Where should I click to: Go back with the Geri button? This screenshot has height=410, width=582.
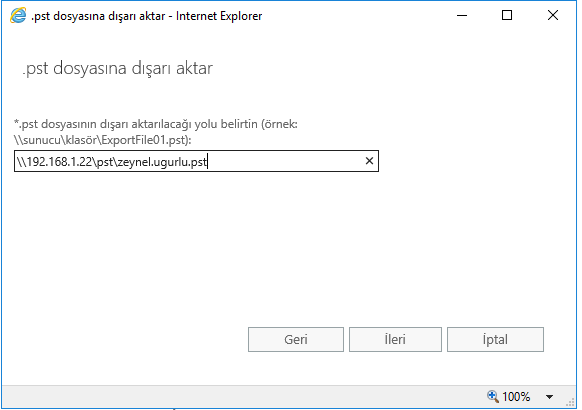pyautogui.click(x=296, y=340)
